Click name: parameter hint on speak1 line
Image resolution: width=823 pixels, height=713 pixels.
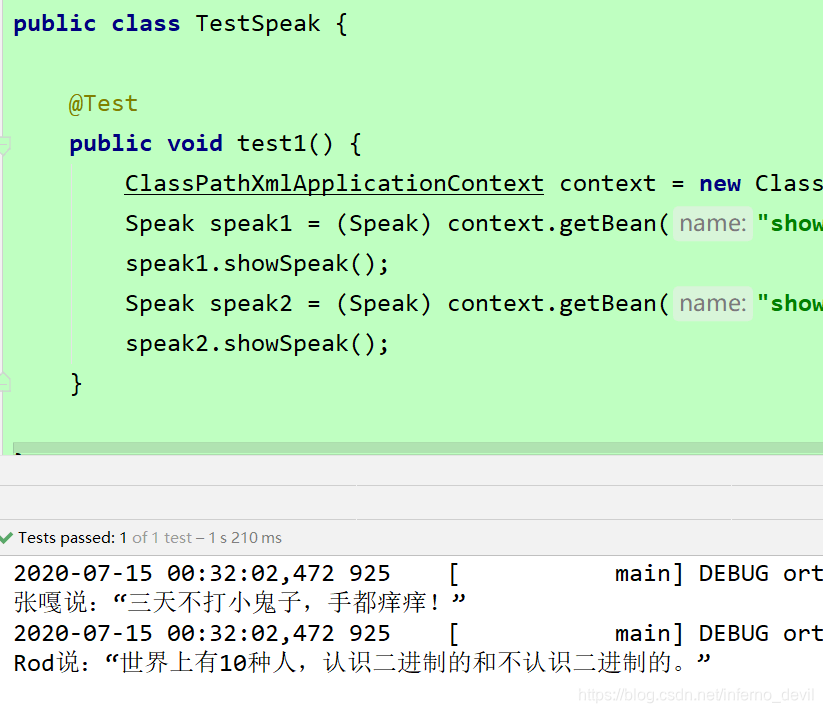pos(713,224)
